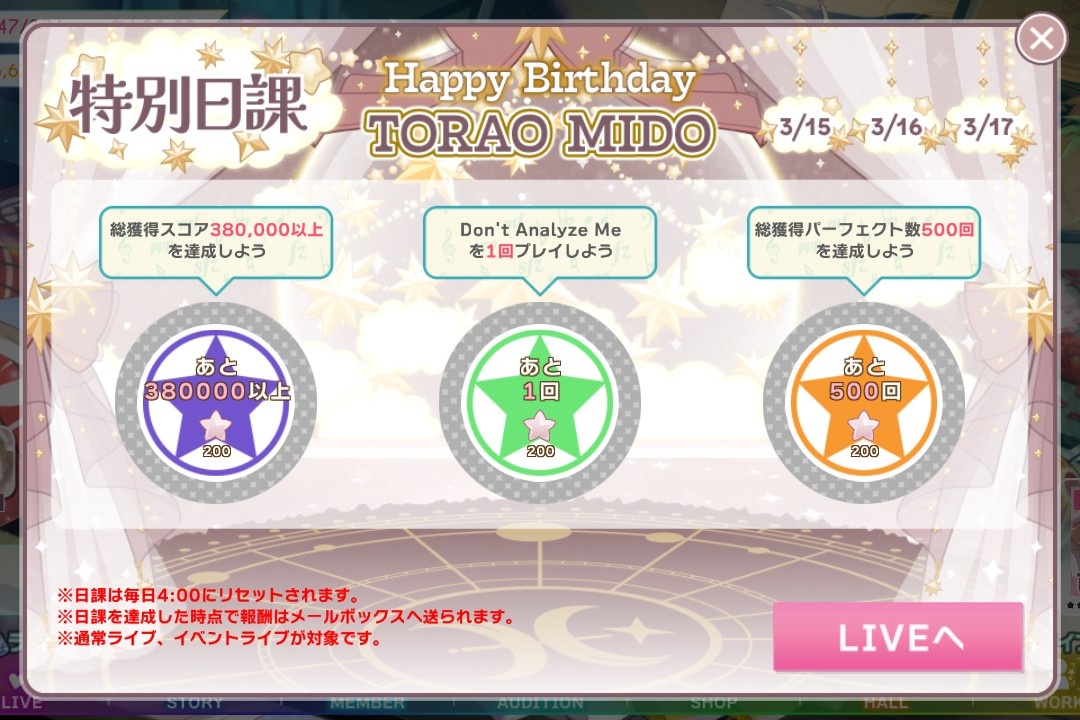1080x720 pixels.
Task: Open the AUDITION menu at the bottom
Action: pos(540,703)
